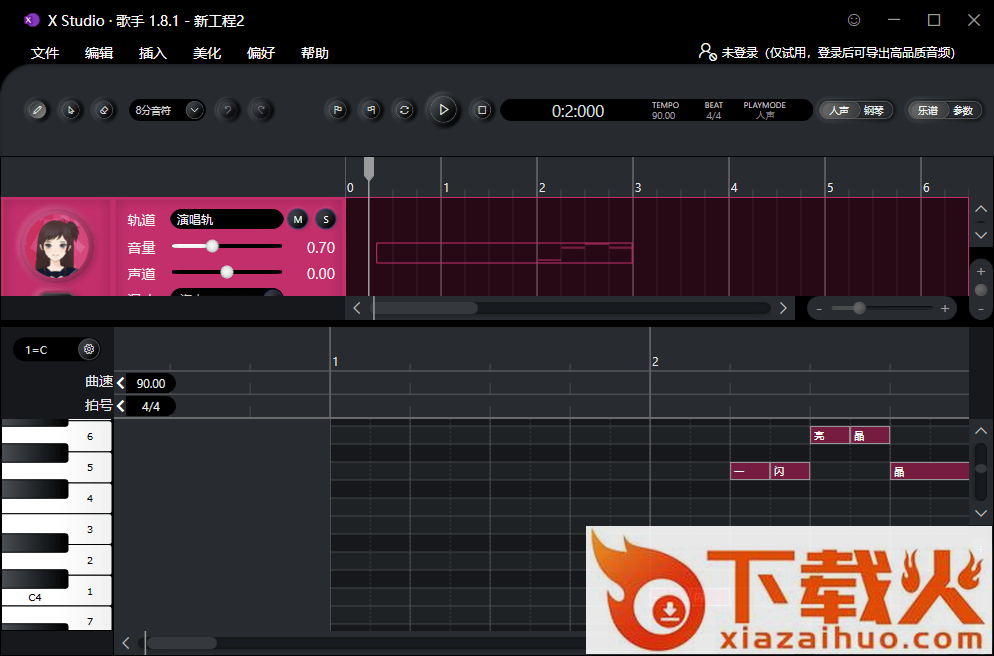Open the 插入 menu
Viewport: 994px width, 656px height.
[153, 53]
